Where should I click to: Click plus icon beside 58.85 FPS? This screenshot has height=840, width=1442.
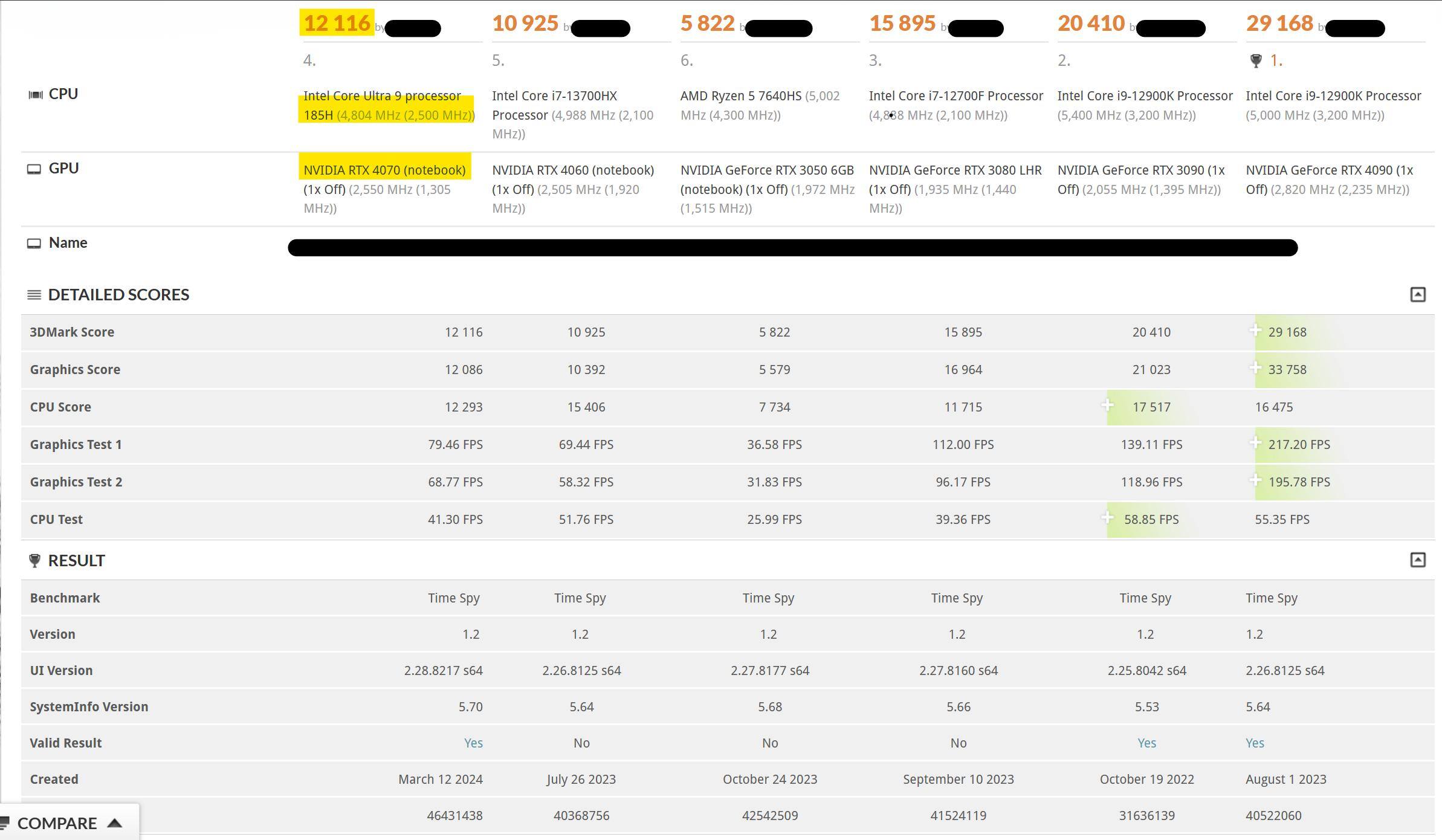coord(1107,517)
